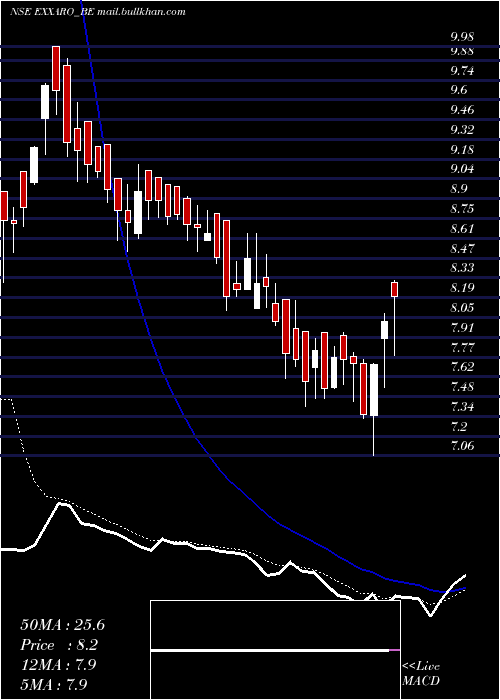Click the 8.9 price axis label

458,189
